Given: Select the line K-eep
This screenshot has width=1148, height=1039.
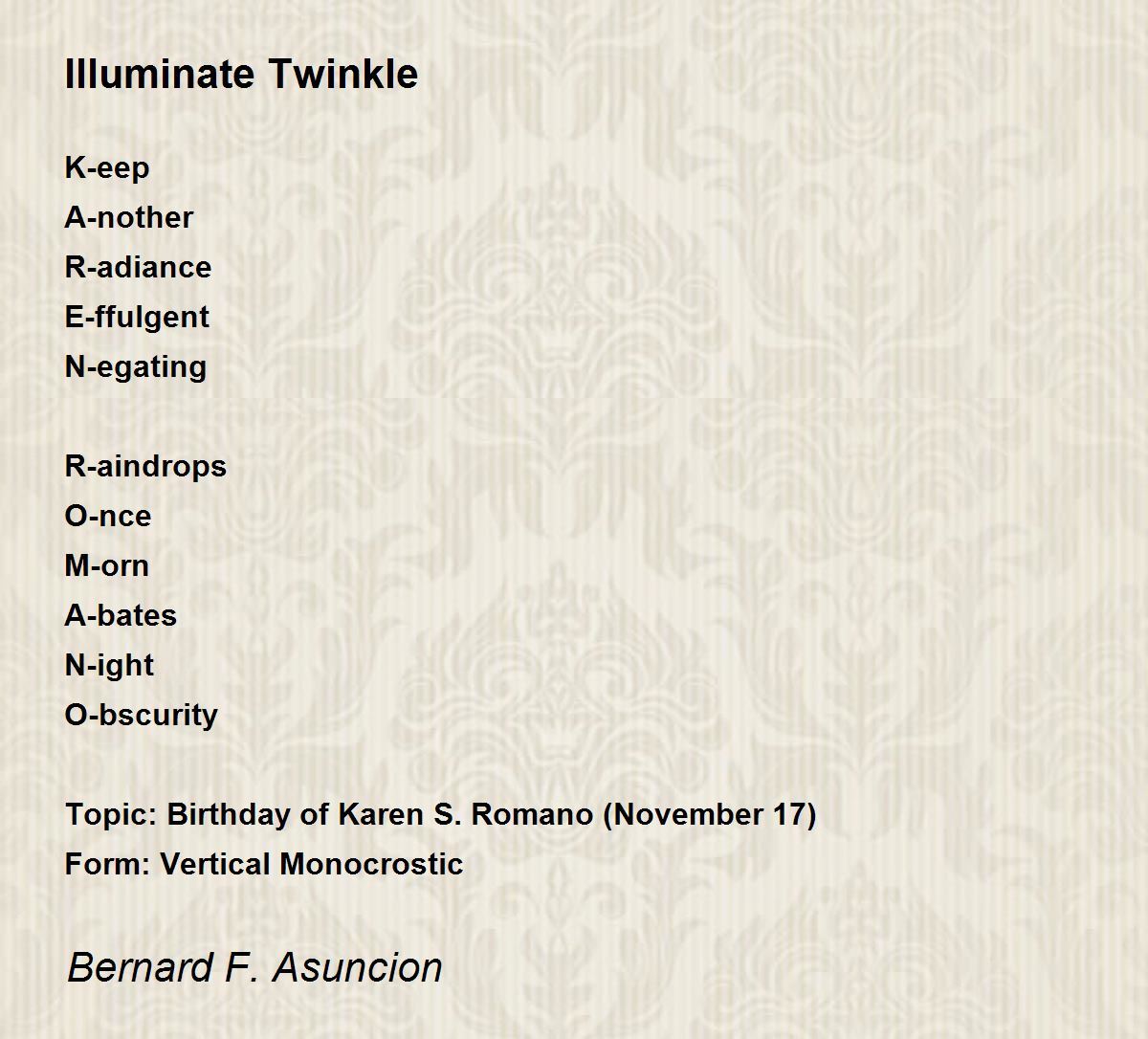Looking at the screenshot, I should tap(107, 168).
